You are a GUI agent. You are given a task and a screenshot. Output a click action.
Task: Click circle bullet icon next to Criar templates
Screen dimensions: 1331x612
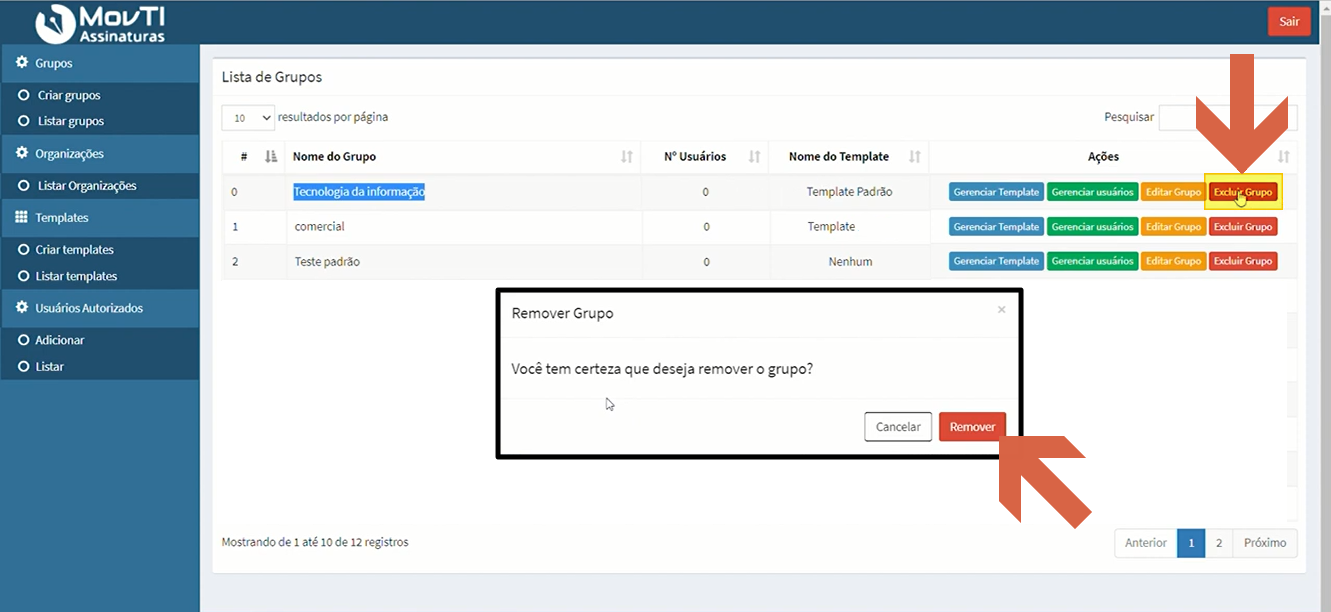(24, 250)
